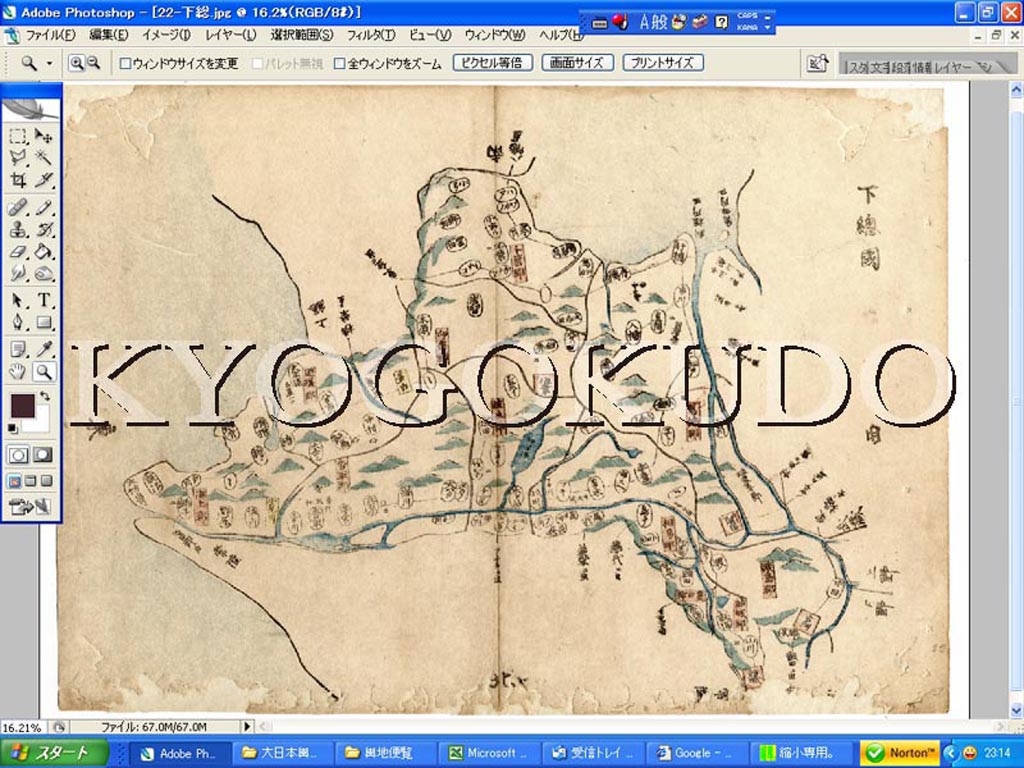Select the Pen tool
This screenshot has height=768, width=1024.
click(x=18, y=322)
